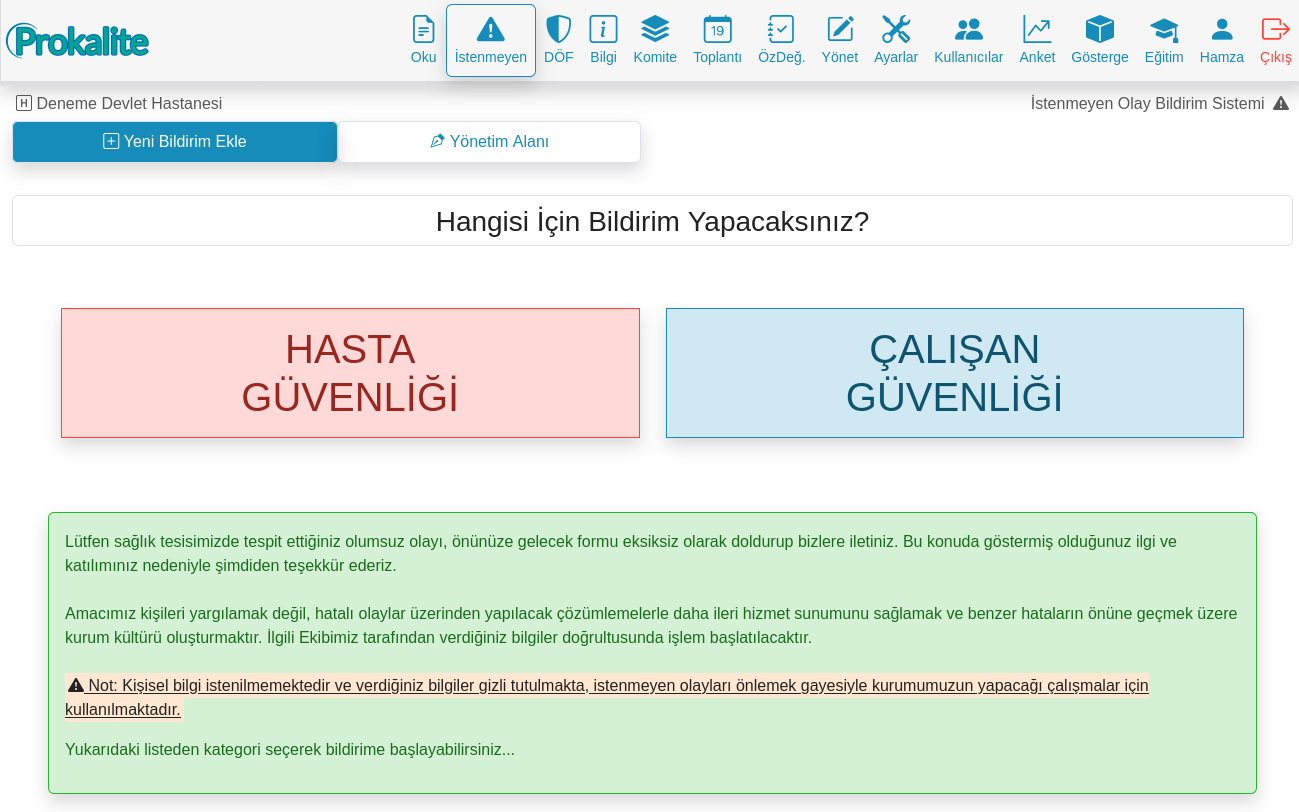Click the Lütfen sağlık tesisimizde paragraph
1299x812 pixels.
(x=621, y=553)
